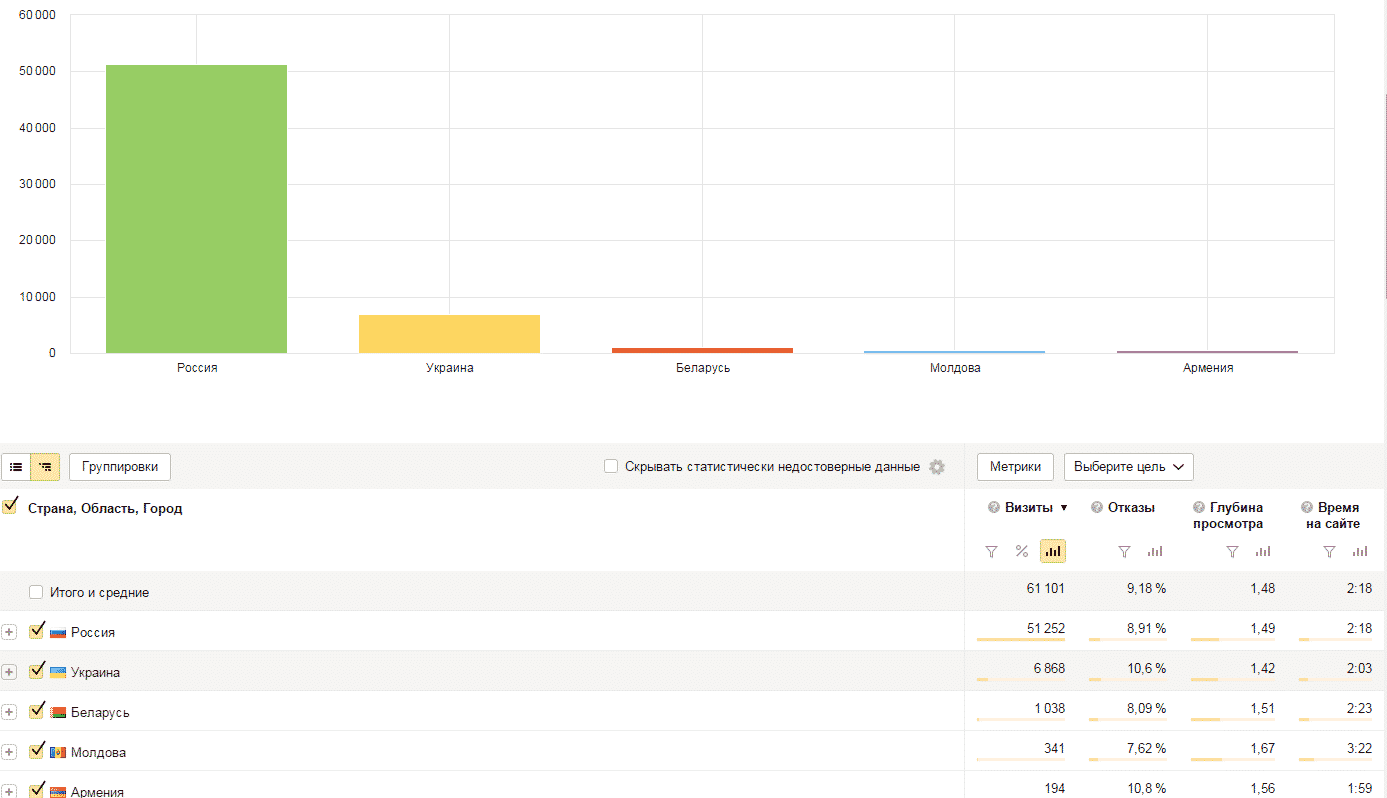Click Молдова time on site 3:22
1387x798 pixels.
pos(1359,748)
